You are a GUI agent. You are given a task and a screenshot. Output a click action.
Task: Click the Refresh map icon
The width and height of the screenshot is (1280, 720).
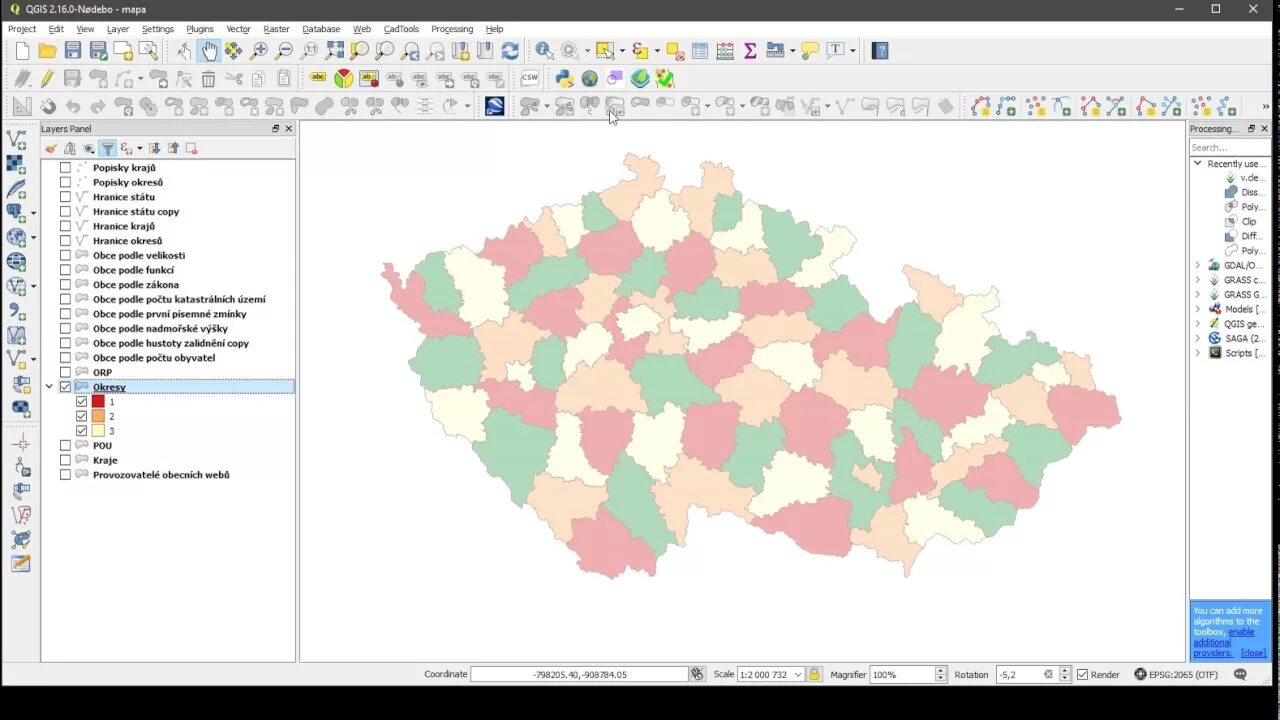tap(510, 50)
